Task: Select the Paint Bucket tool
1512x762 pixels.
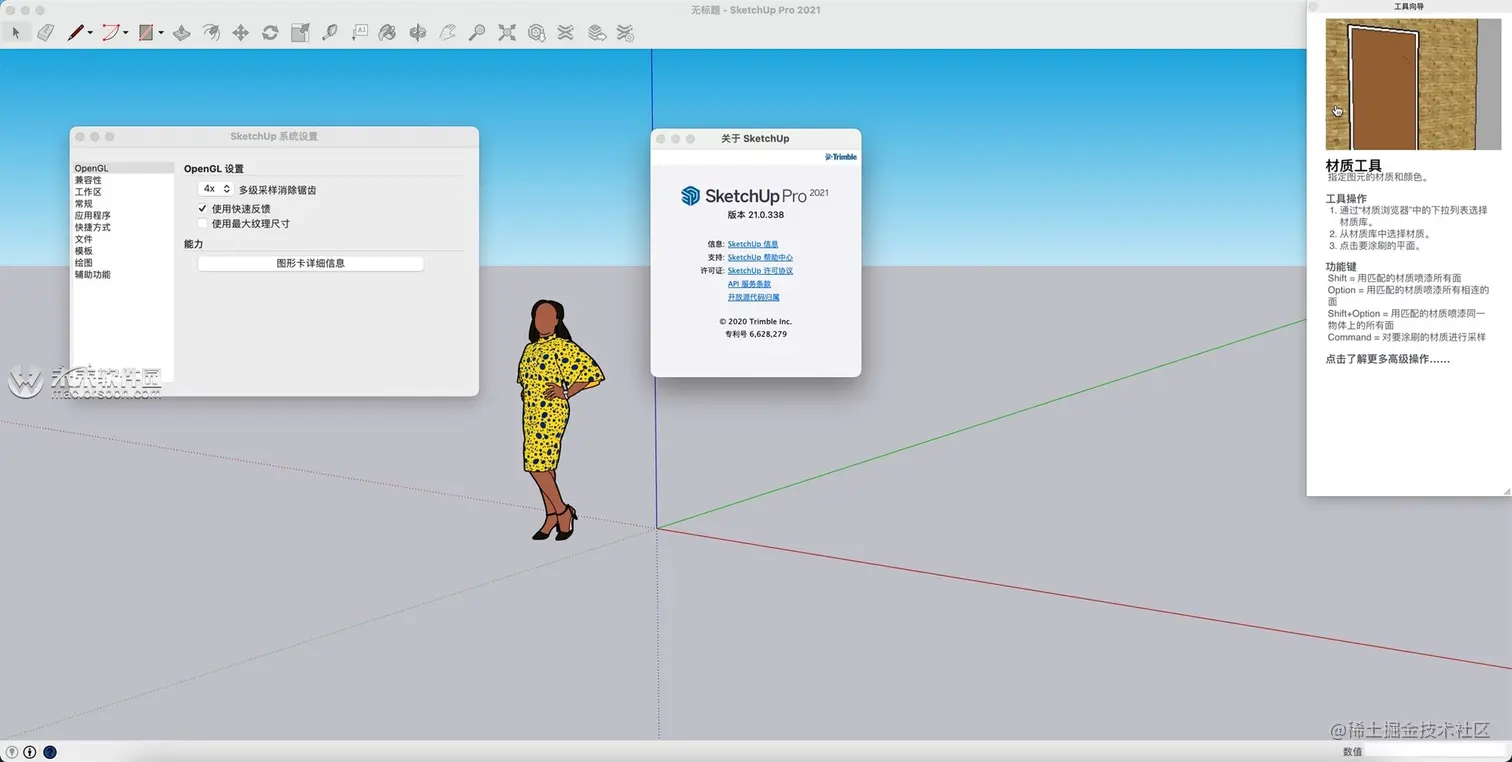Action: pos(388,33)
